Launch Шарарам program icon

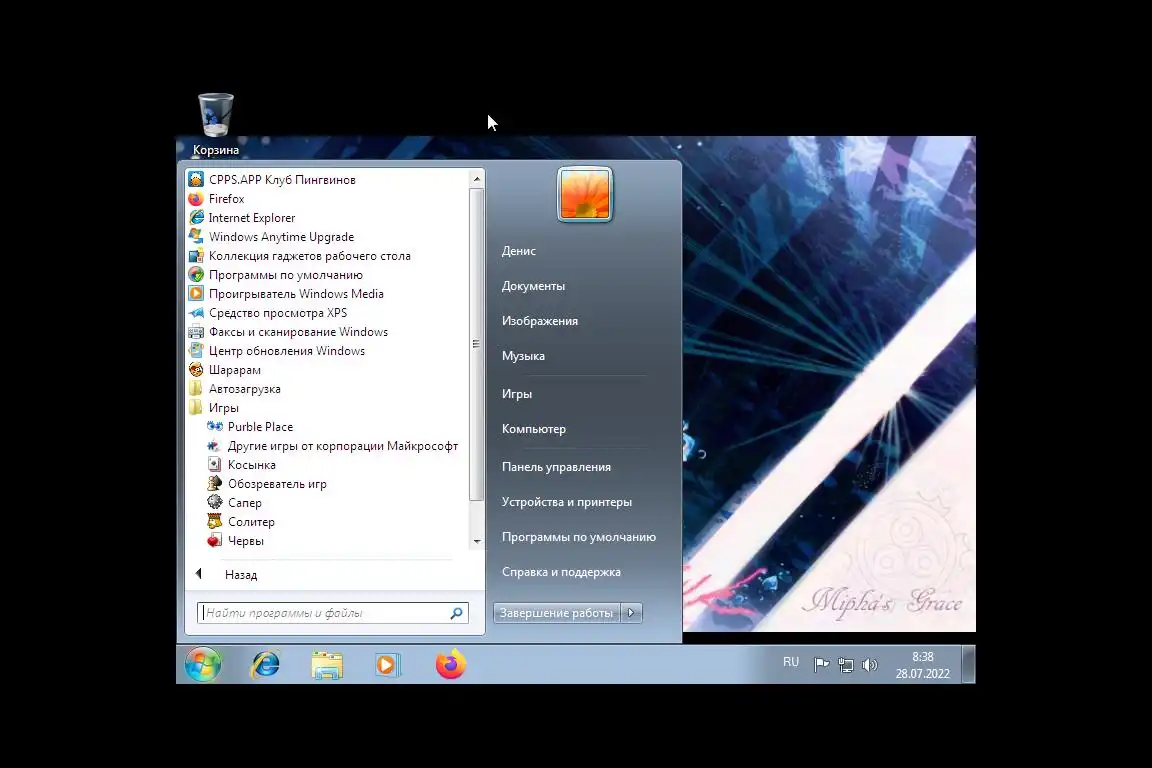[x=196, y=370]
